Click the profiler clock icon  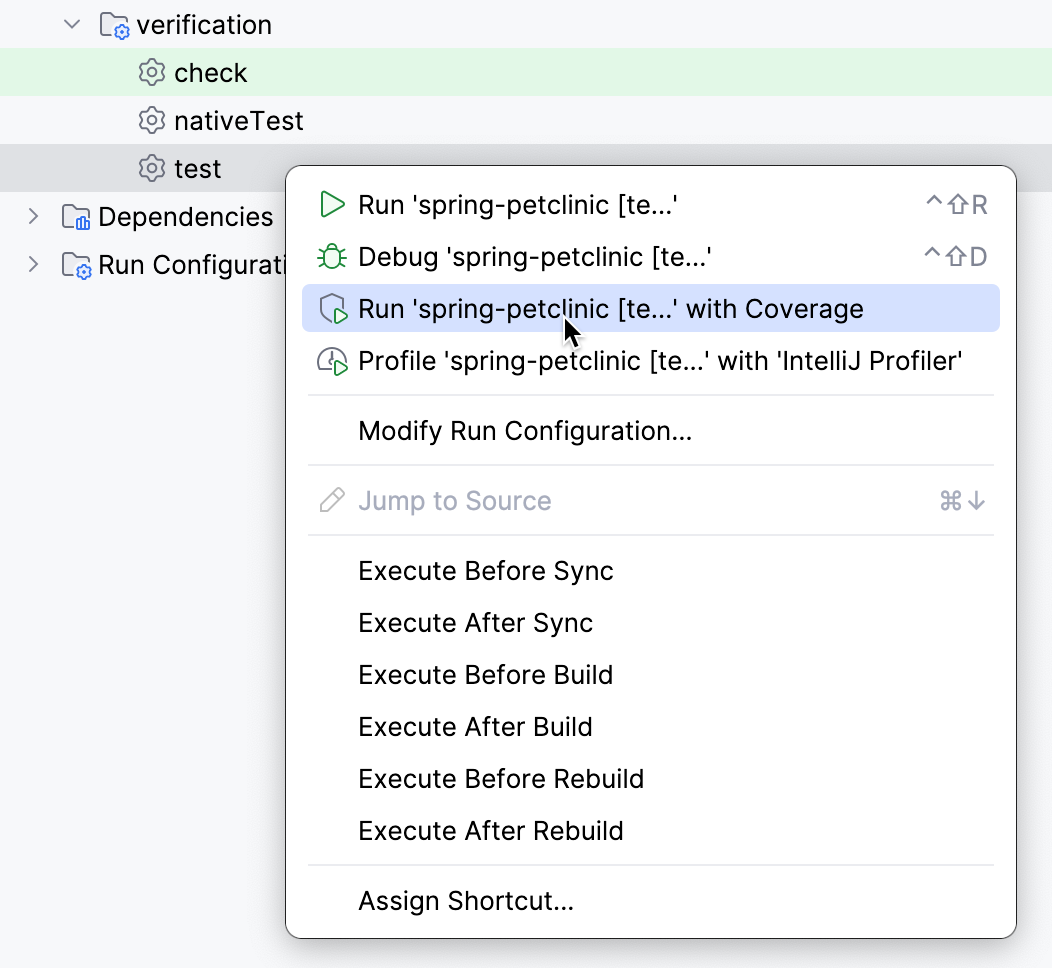point(331,360)
